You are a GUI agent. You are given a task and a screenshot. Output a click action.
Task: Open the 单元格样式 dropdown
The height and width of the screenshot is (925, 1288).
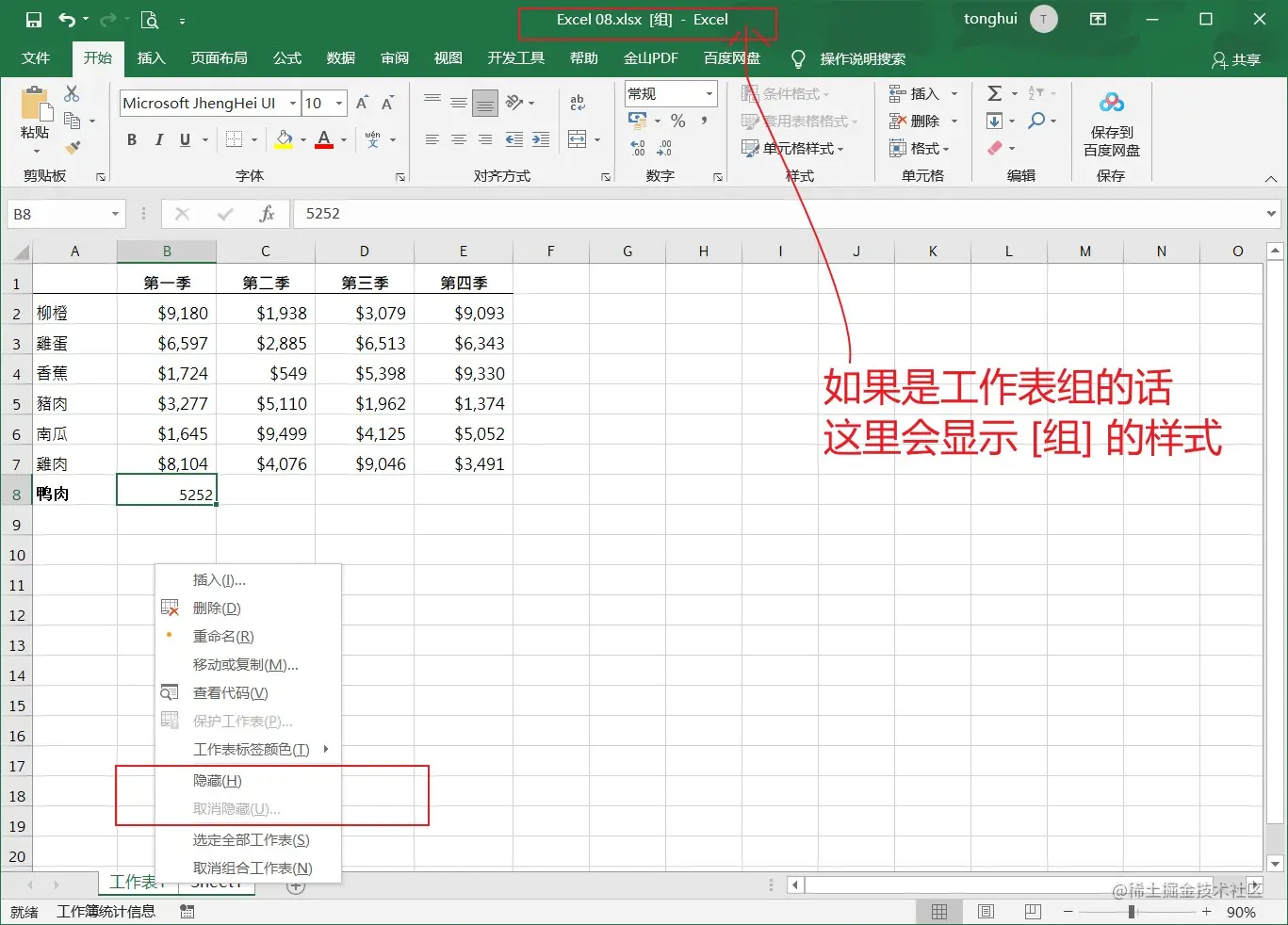[792, 148]
